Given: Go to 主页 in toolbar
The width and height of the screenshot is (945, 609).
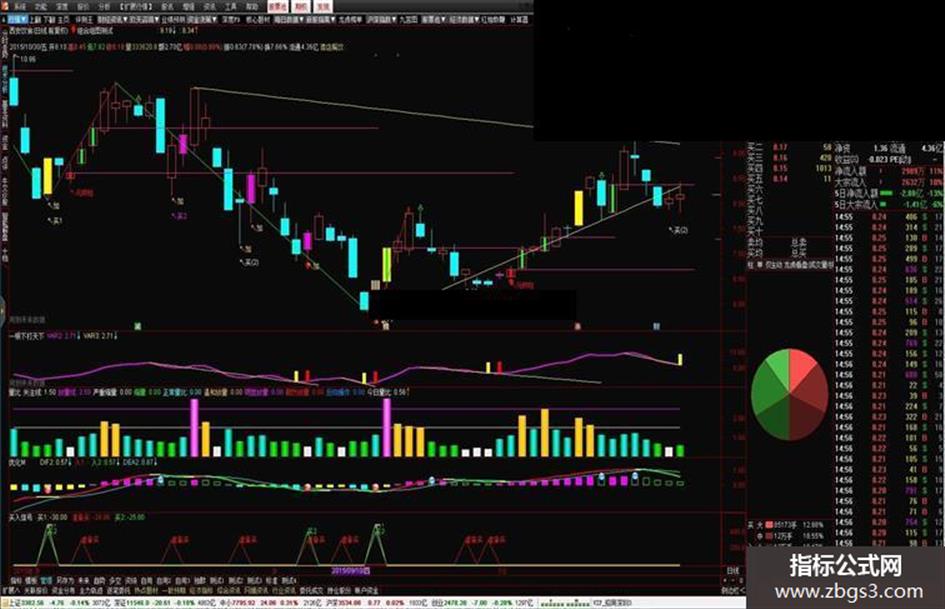Looking at the screenshot, I should pyautogui.click(x=64, y=19).
